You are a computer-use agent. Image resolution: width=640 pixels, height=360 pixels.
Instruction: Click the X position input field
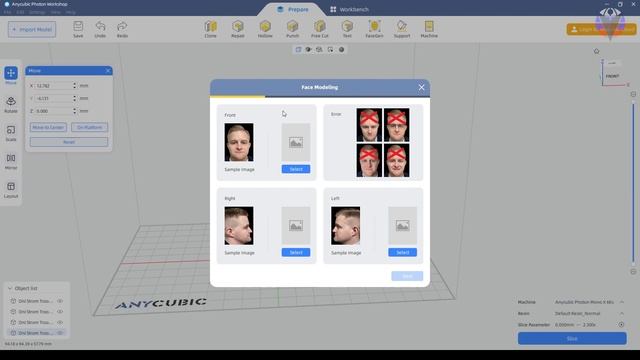click(53, 86)
